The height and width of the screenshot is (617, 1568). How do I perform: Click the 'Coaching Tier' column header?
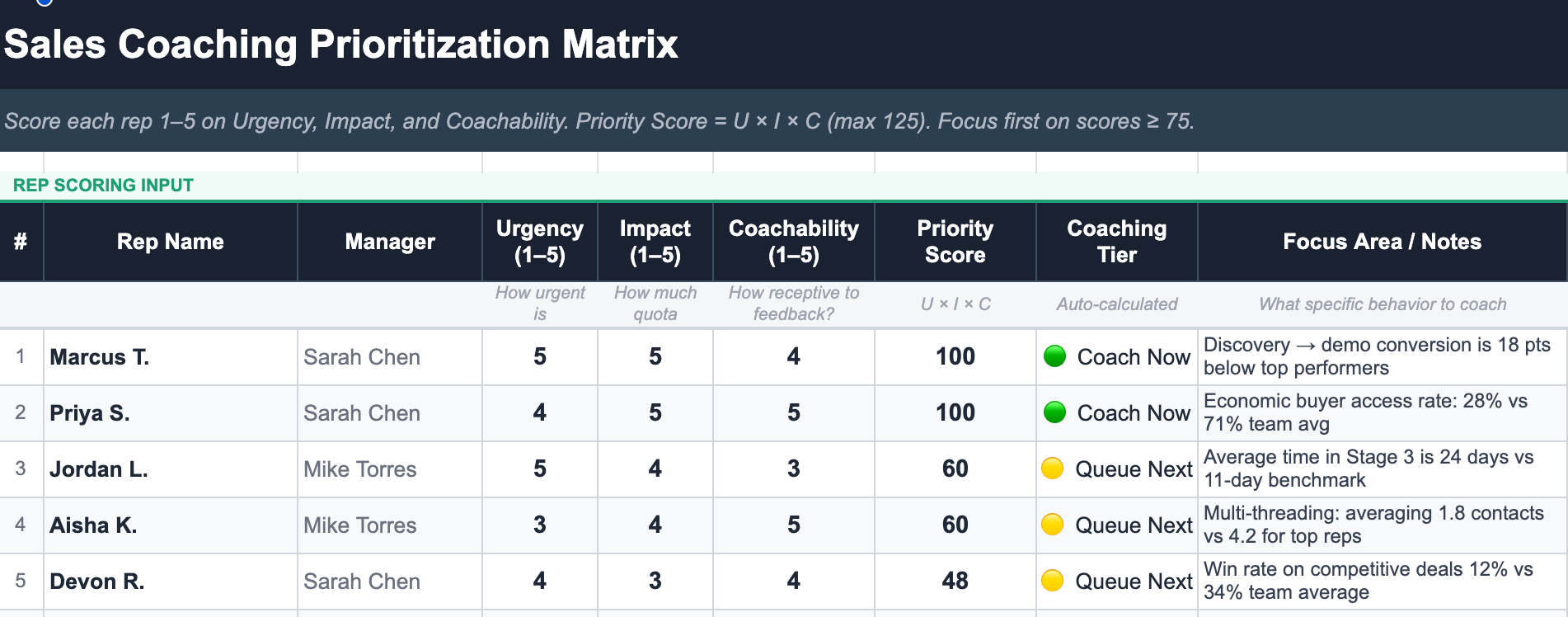[x=1117, y=242]
